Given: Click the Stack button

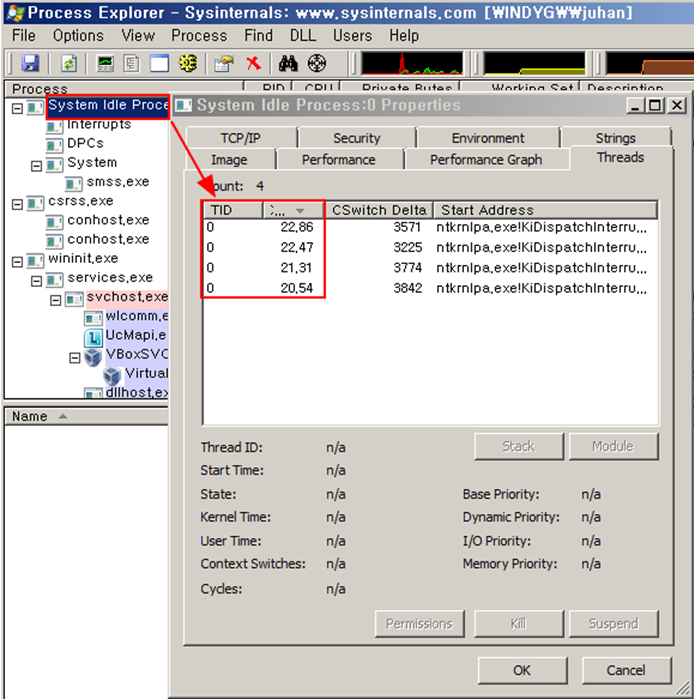Looking at the screenshot, I should pos(518,446).
